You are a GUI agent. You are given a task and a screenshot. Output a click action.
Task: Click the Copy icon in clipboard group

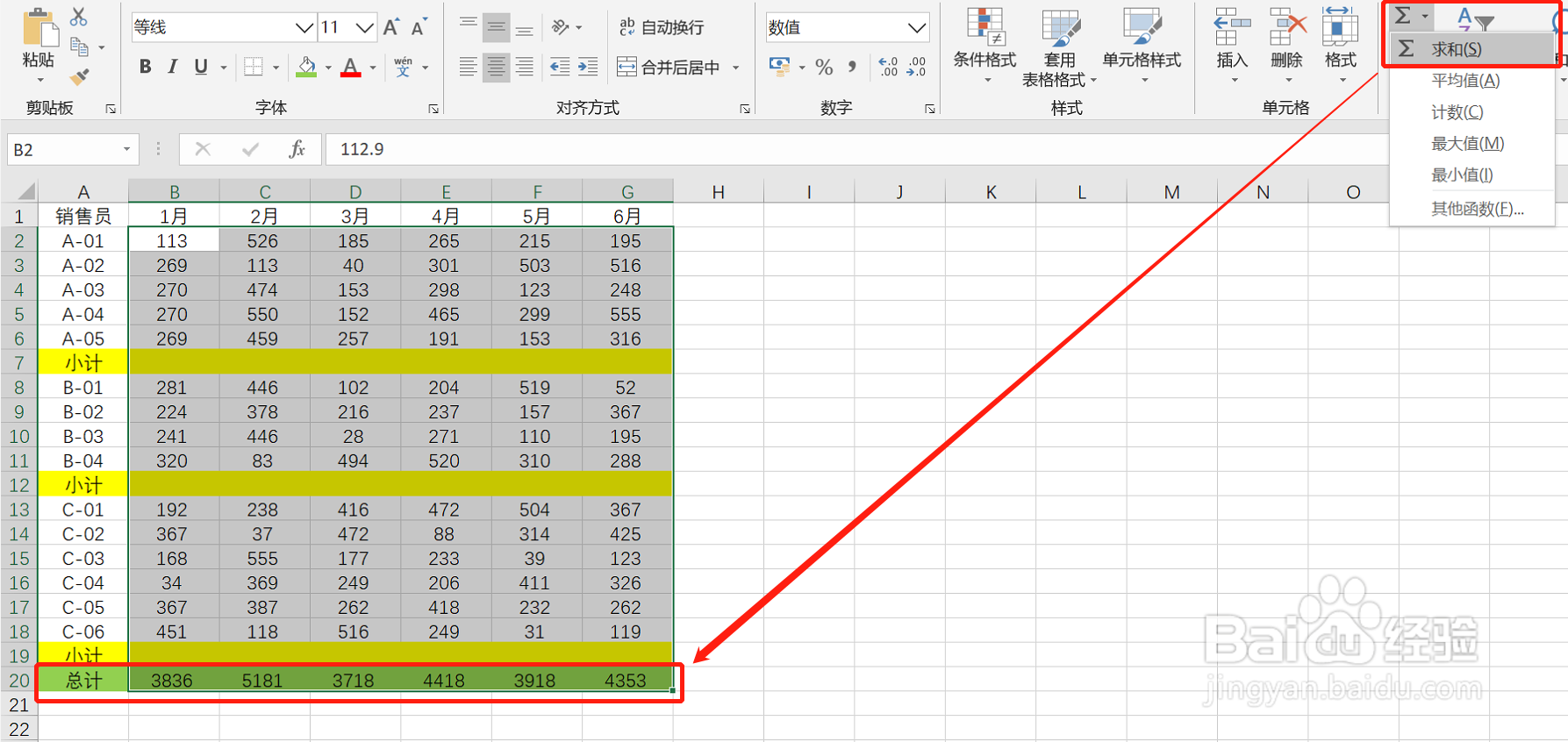tap(79, 47)
